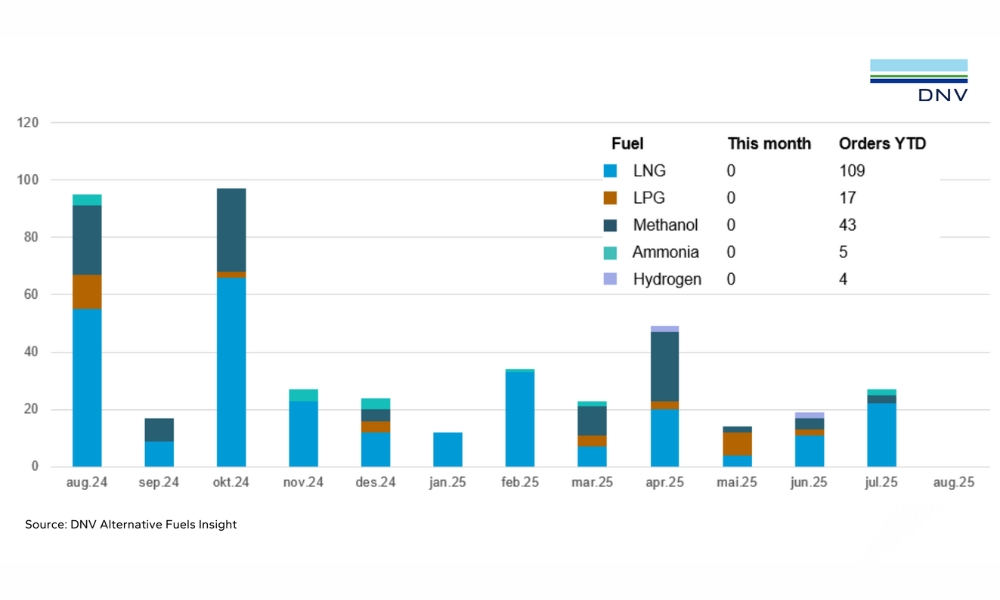The image size is (1000, 600).
Task: Click the jan.25 LNG bar
Action: point(447,449)
